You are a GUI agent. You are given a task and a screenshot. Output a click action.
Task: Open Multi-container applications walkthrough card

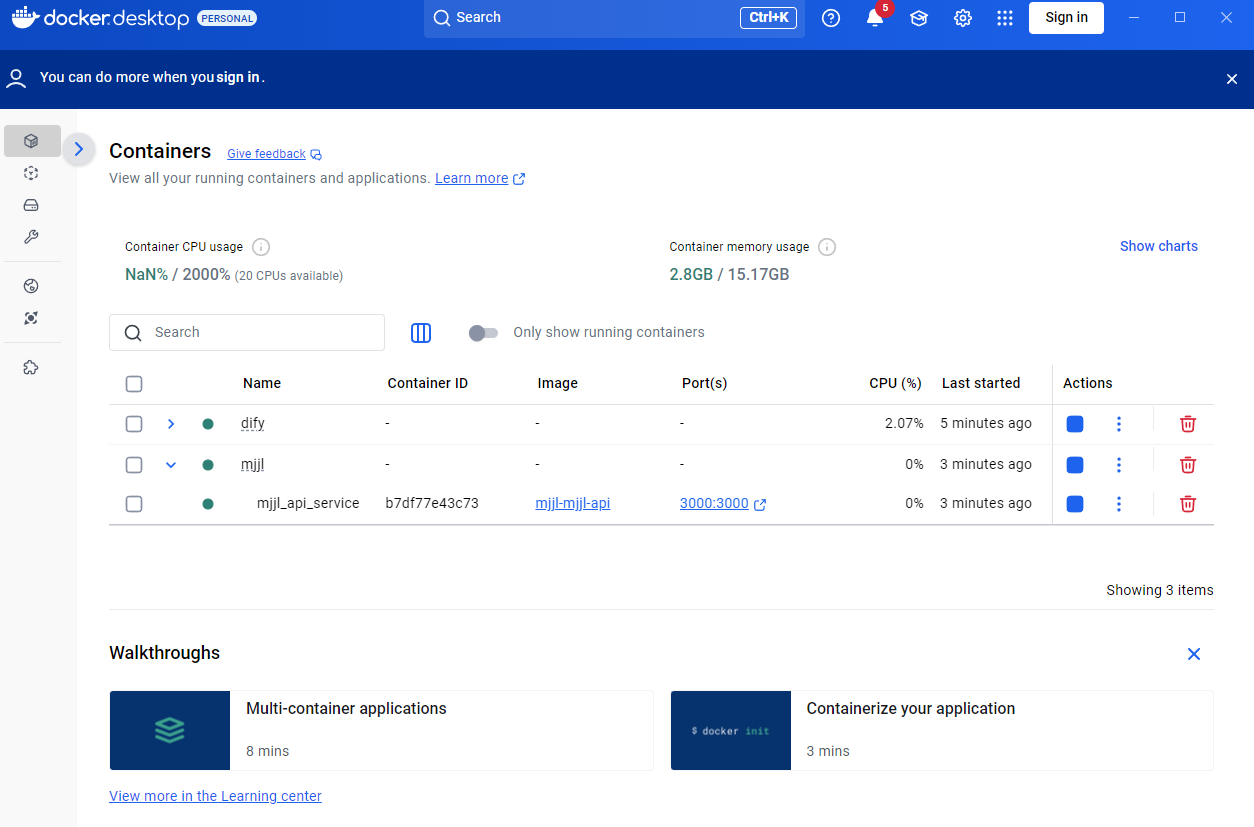[x=381, y=730]
